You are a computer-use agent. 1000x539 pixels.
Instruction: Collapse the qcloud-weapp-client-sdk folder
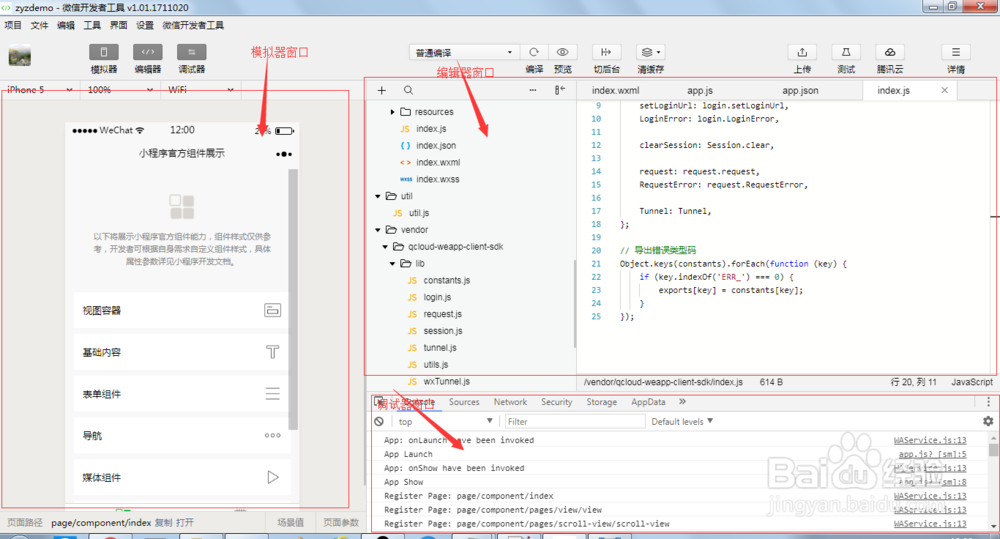coord(385,247)
